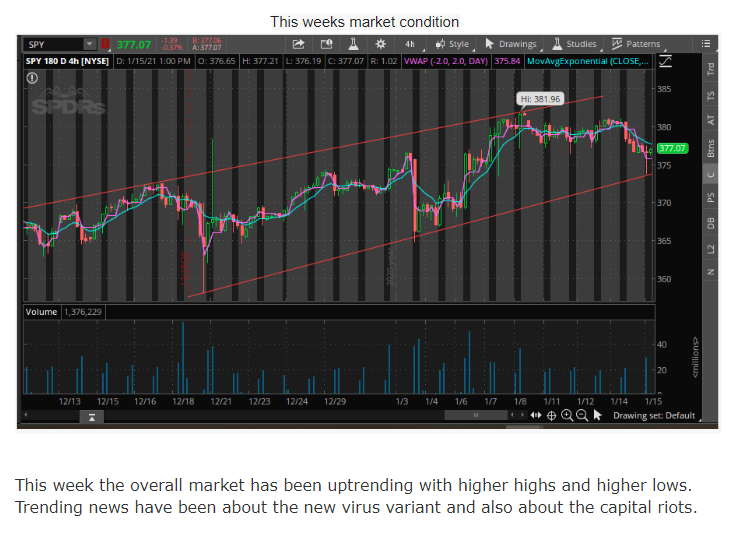This screenshot has height=534, width=739.
Task: Open the 4h timeframe selector
Action: pyautogui.click(x=409, y=44)
